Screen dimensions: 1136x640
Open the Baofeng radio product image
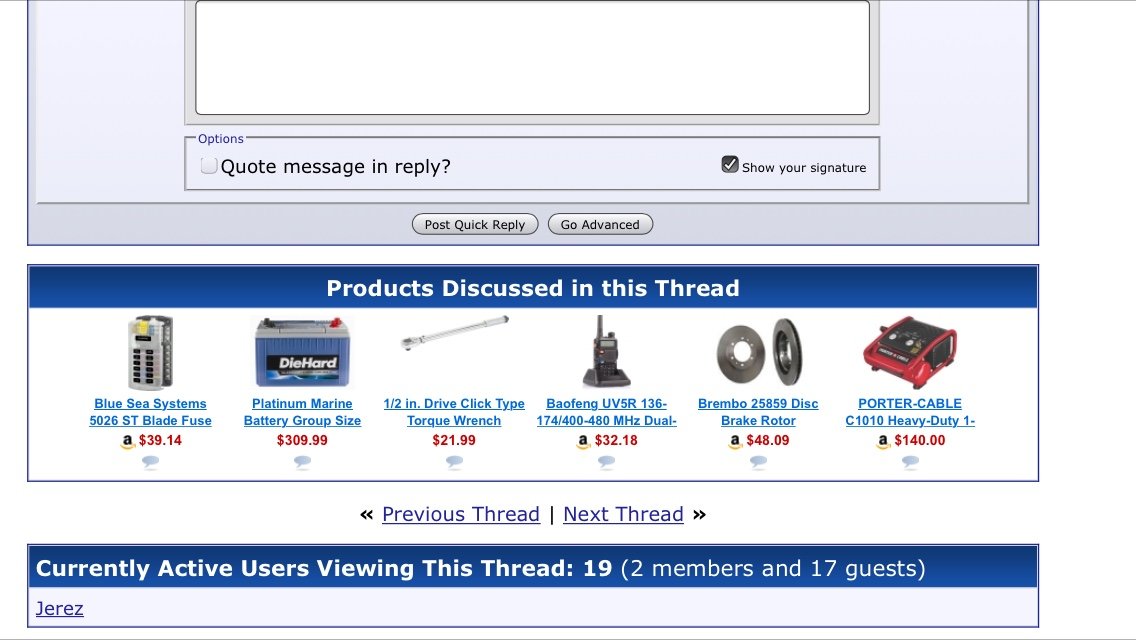(x=606, y=352)
